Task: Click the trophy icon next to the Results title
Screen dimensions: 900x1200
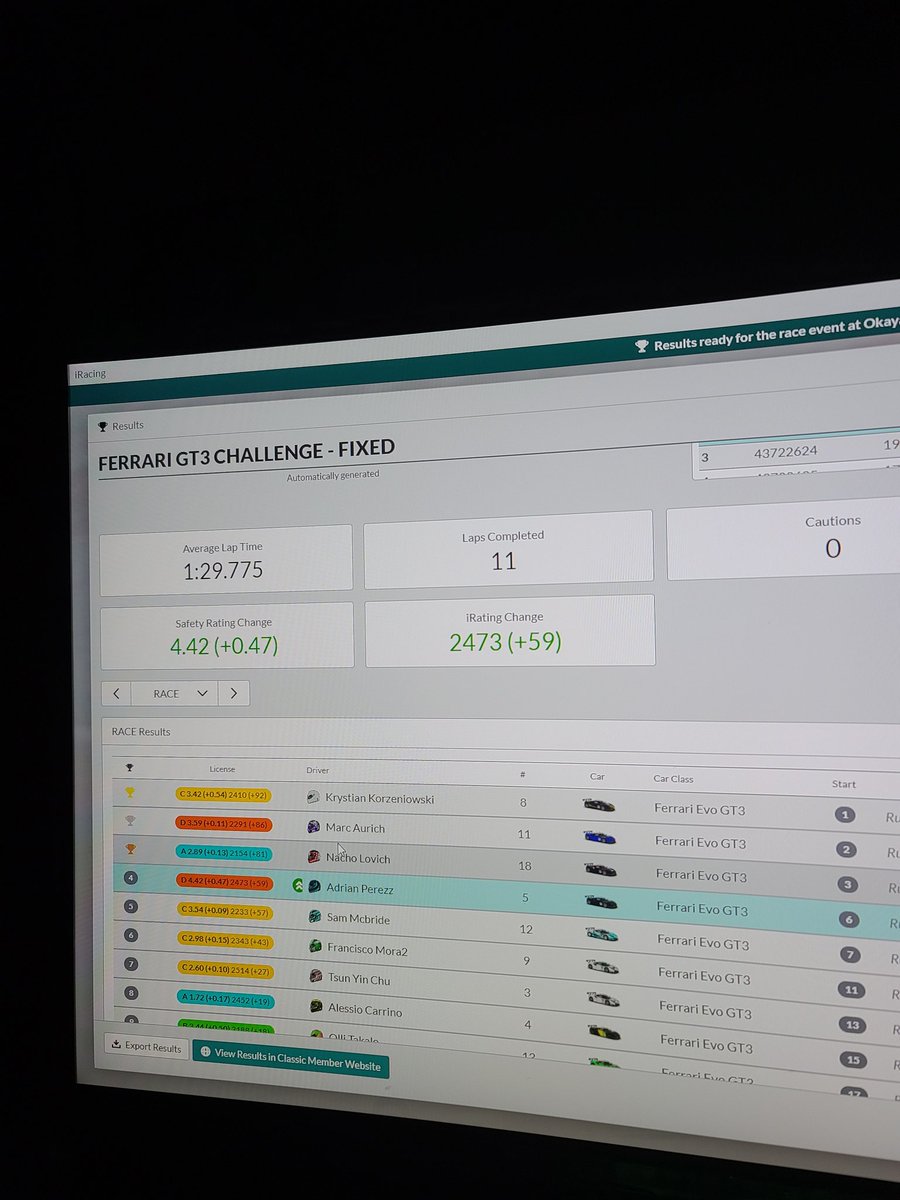Action: coord(102,426)
